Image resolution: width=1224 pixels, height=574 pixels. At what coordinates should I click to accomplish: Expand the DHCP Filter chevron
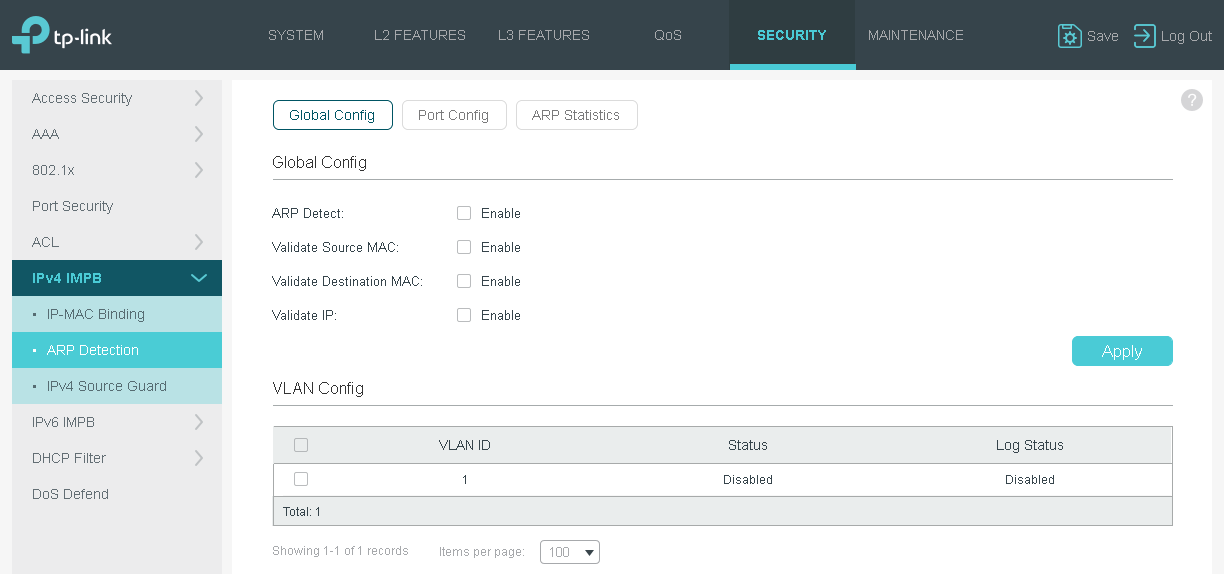[x=199, y=458]
